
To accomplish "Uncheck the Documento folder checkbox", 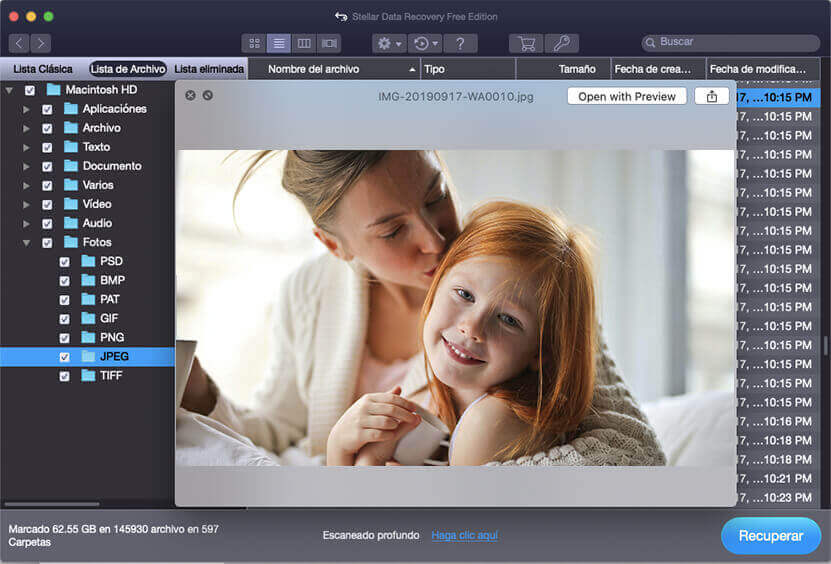I will tap(47, 166).
